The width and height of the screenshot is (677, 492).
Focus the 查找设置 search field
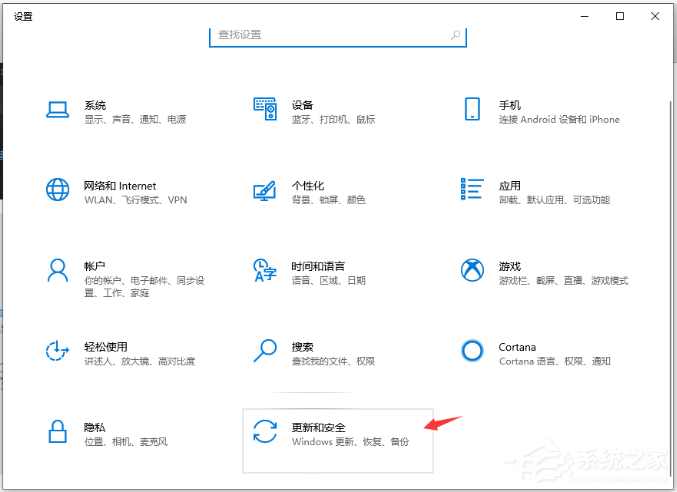pos(338,36)
